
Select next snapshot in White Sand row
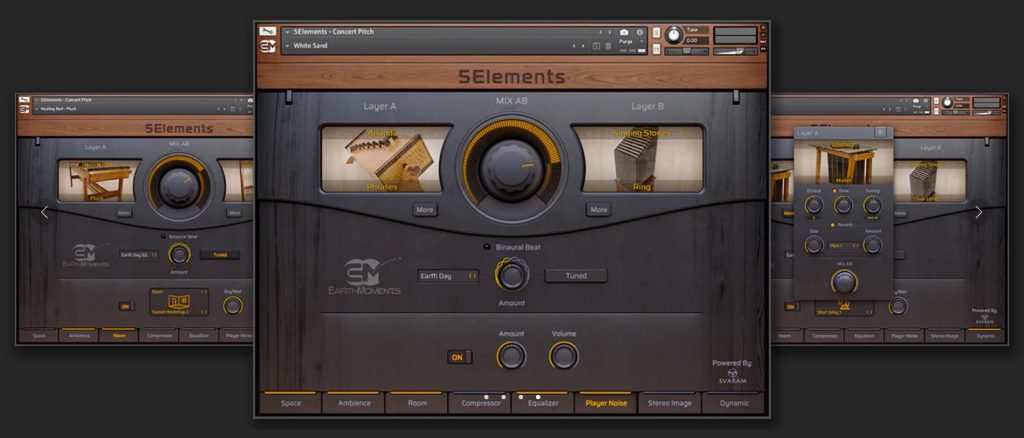click(583, 46)
